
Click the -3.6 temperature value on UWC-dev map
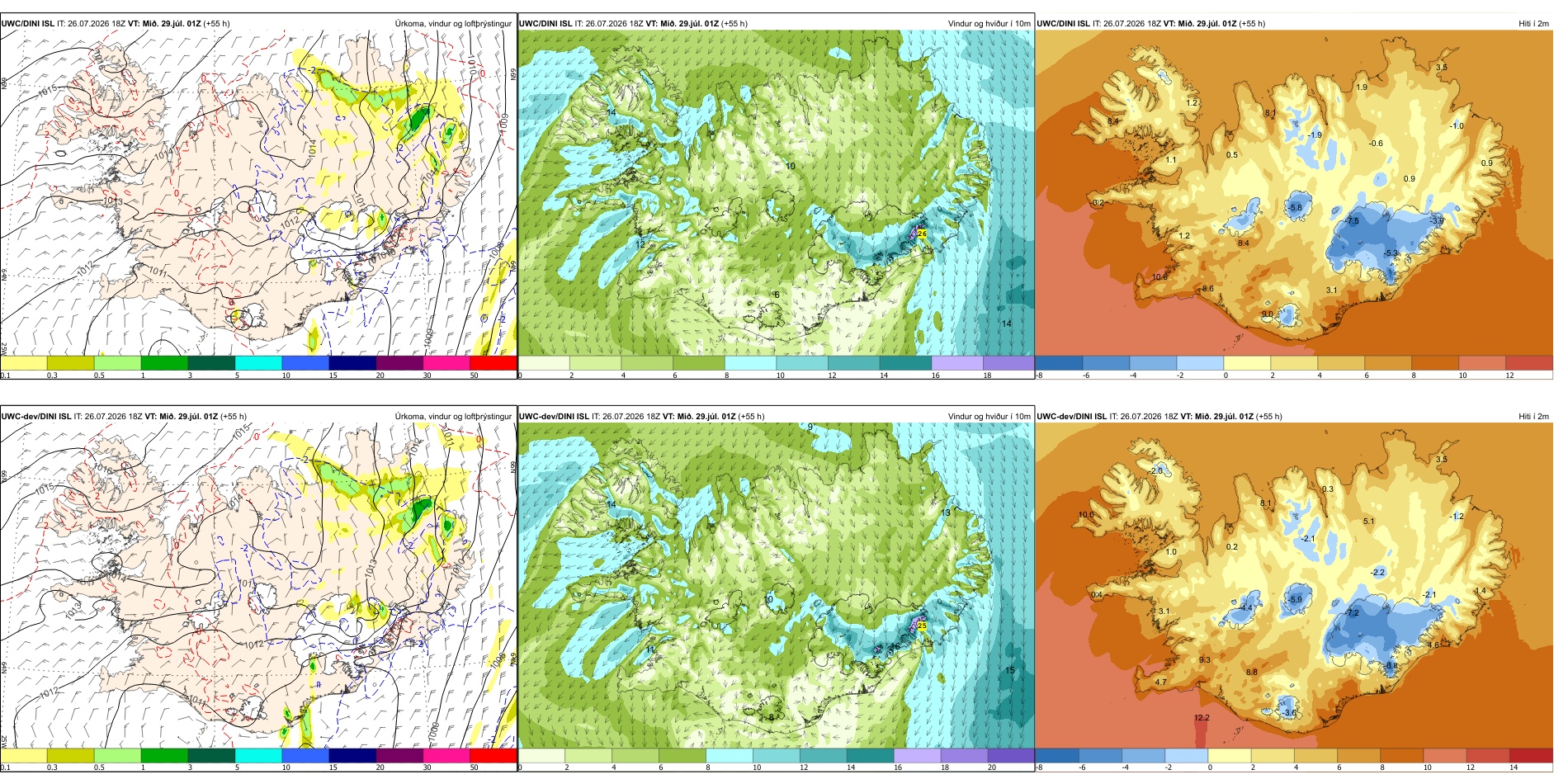point(1289,712)
